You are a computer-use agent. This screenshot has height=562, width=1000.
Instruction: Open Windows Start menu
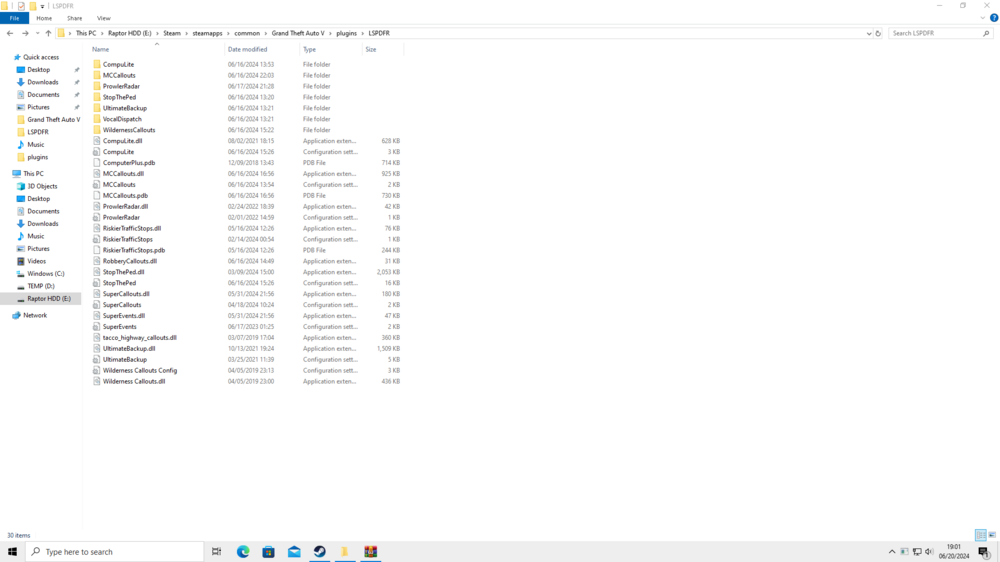[12, 552]
